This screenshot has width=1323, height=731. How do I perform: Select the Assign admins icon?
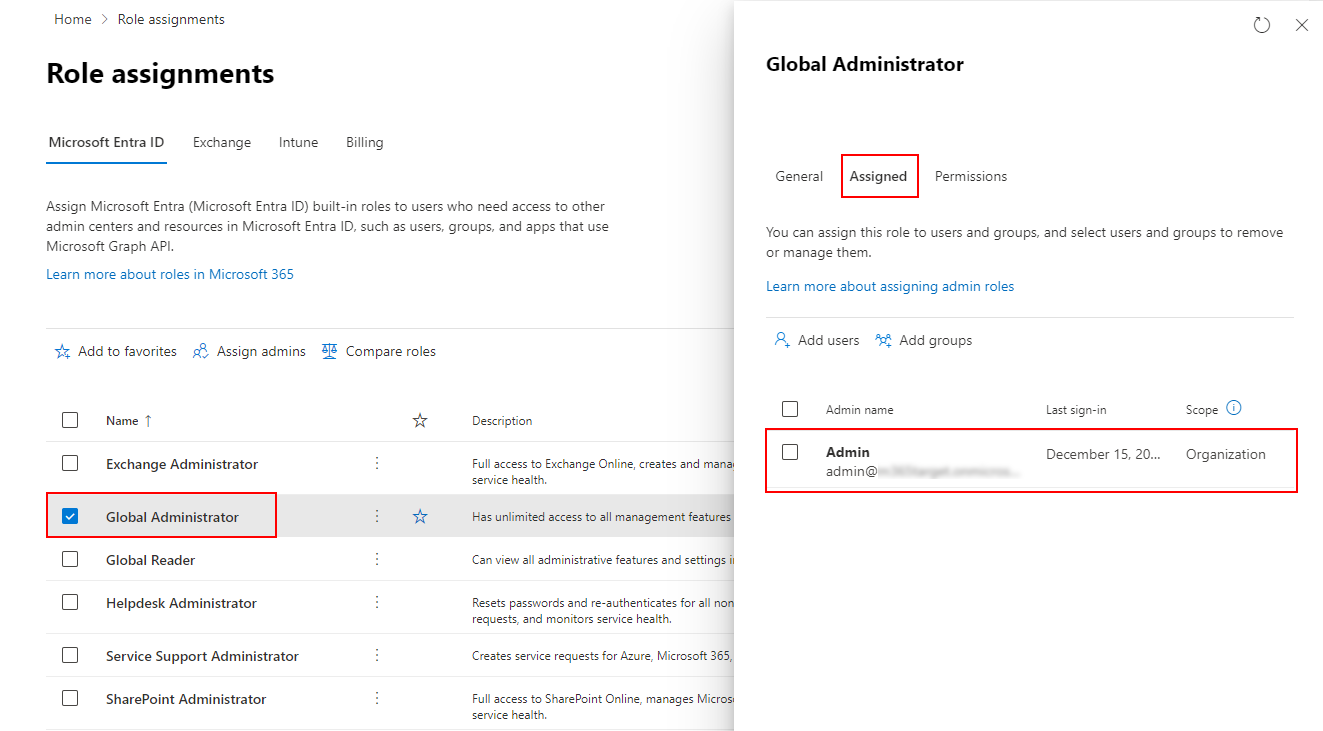[201, 351]
